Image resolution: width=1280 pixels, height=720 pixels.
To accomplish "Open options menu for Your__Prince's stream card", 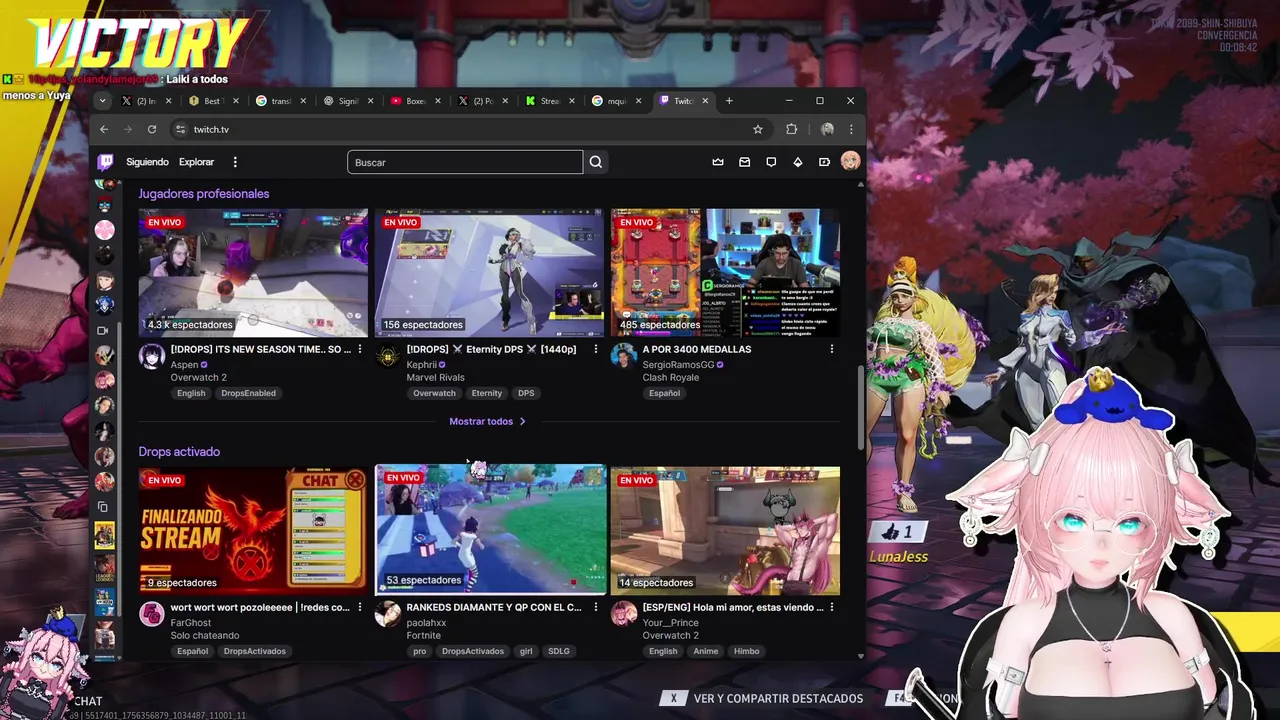I will pyautogui.click(x=831, y=607).
